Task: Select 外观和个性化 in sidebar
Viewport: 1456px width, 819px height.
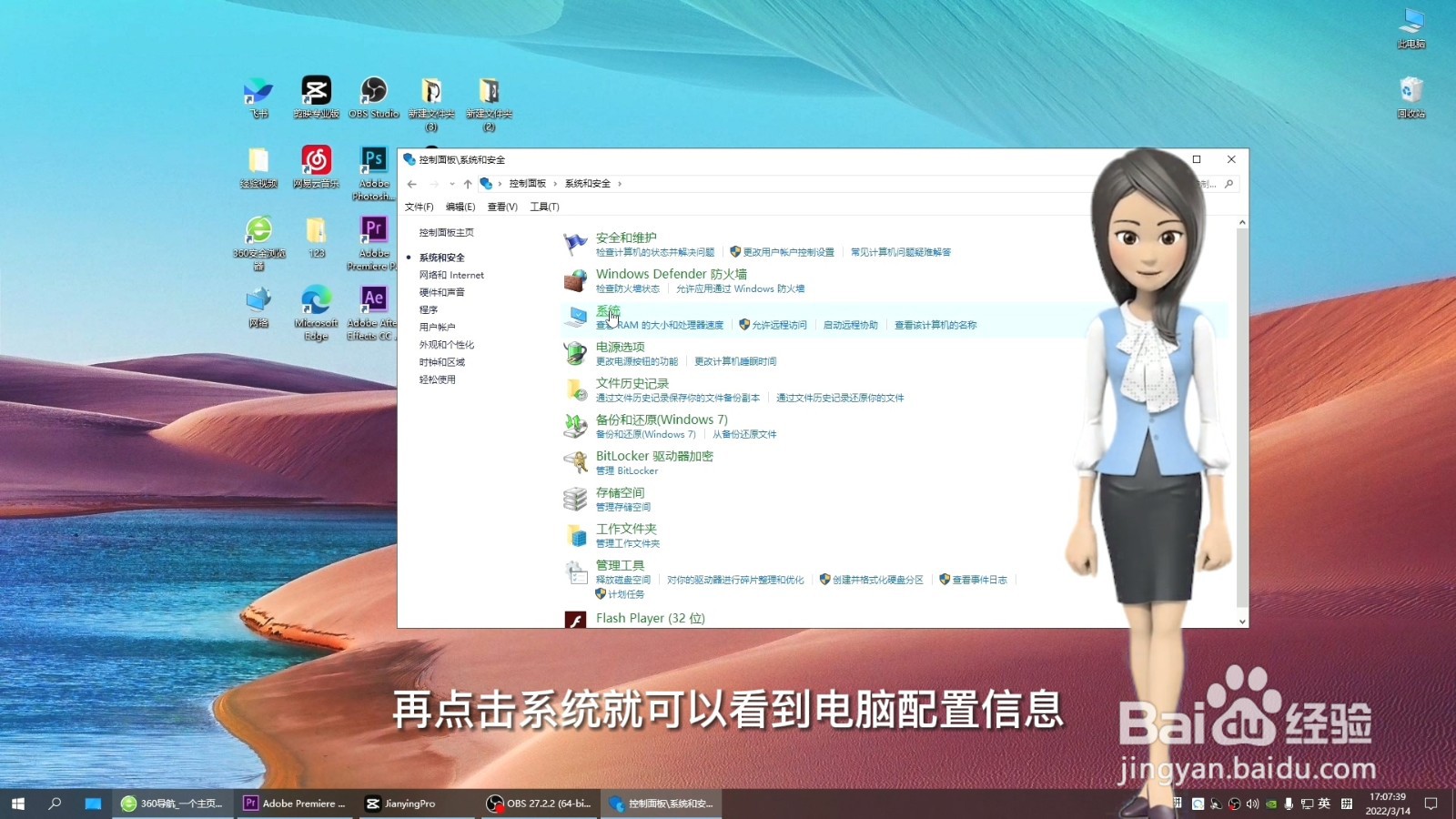Action: [x=446, y=345]
